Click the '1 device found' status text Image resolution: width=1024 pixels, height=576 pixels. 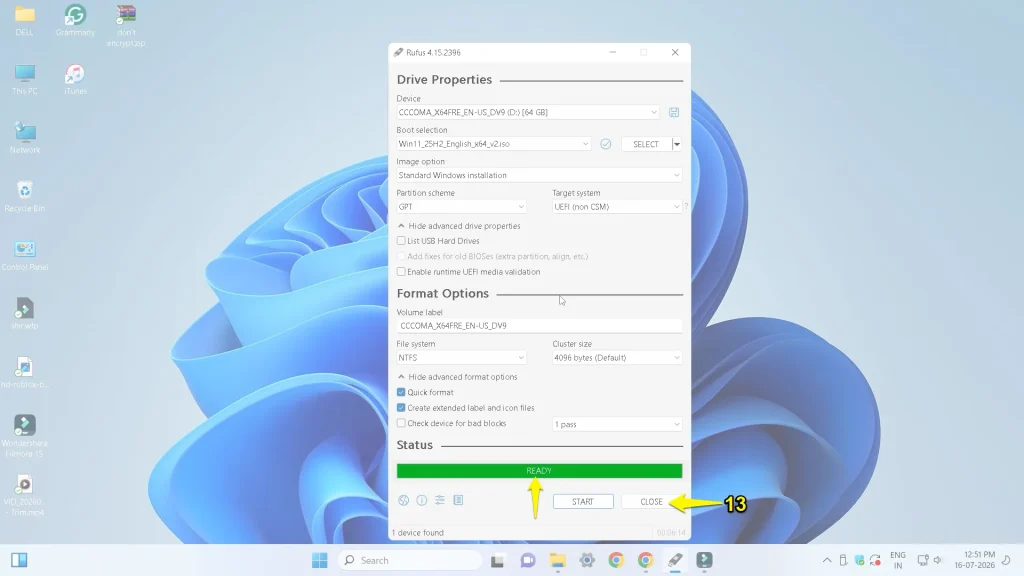[417, 533]
